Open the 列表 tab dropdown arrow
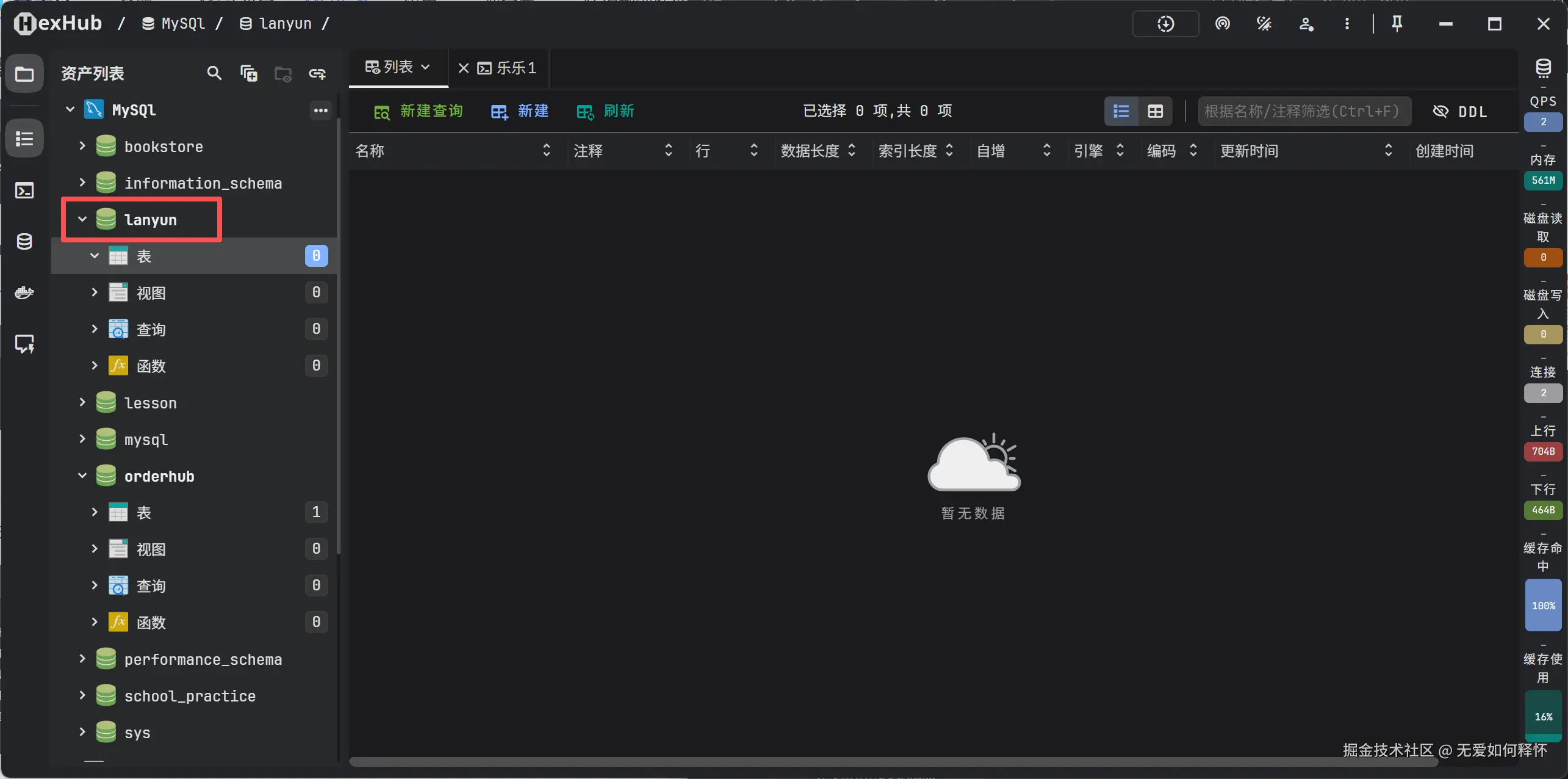The width and height of the screenshot is (1568, 779). [x=426, y=67]
